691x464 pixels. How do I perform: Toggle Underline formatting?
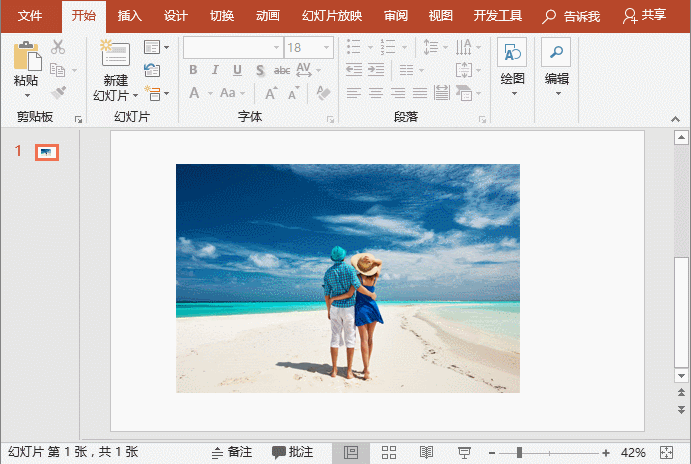(237, 70)
